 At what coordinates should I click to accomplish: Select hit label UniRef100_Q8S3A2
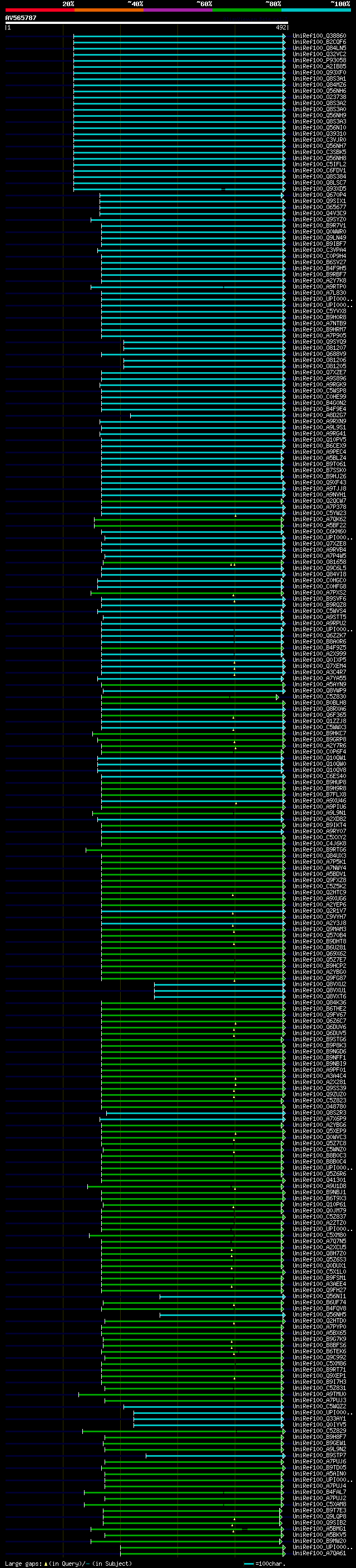click(x=319, y=103)
